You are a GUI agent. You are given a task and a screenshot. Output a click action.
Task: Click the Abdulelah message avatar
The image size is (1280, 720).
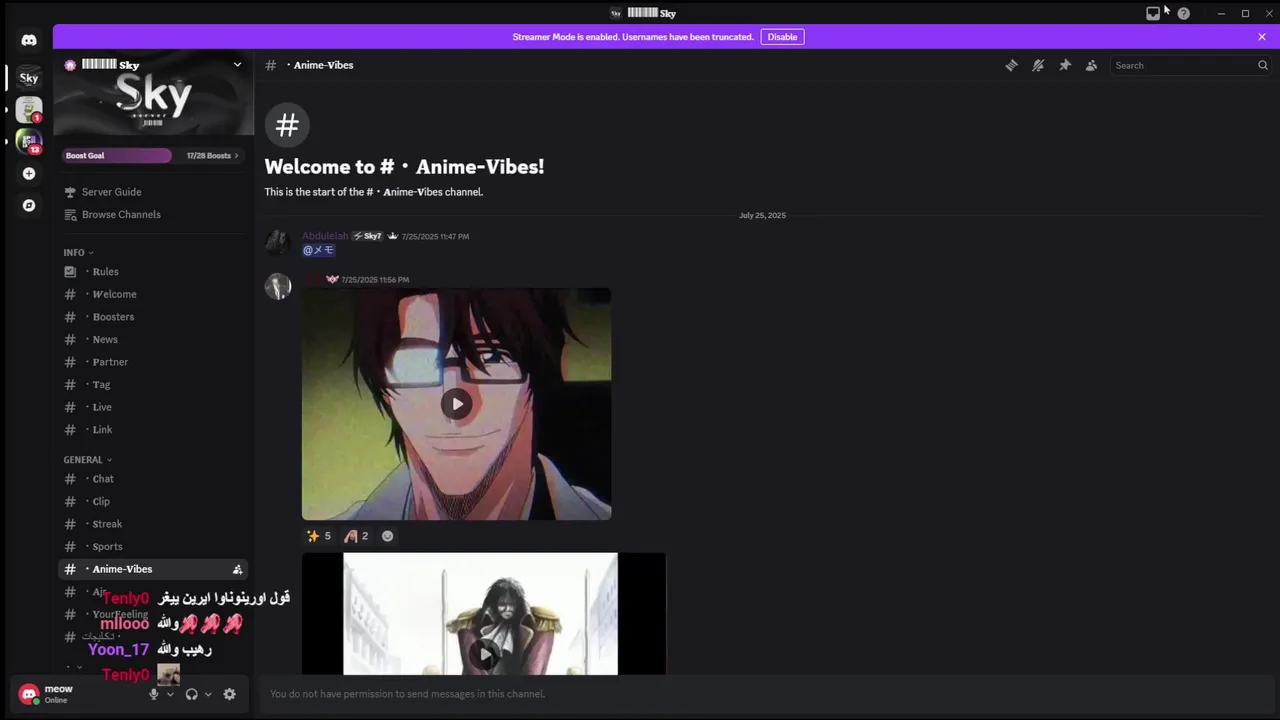coord(278,242)
